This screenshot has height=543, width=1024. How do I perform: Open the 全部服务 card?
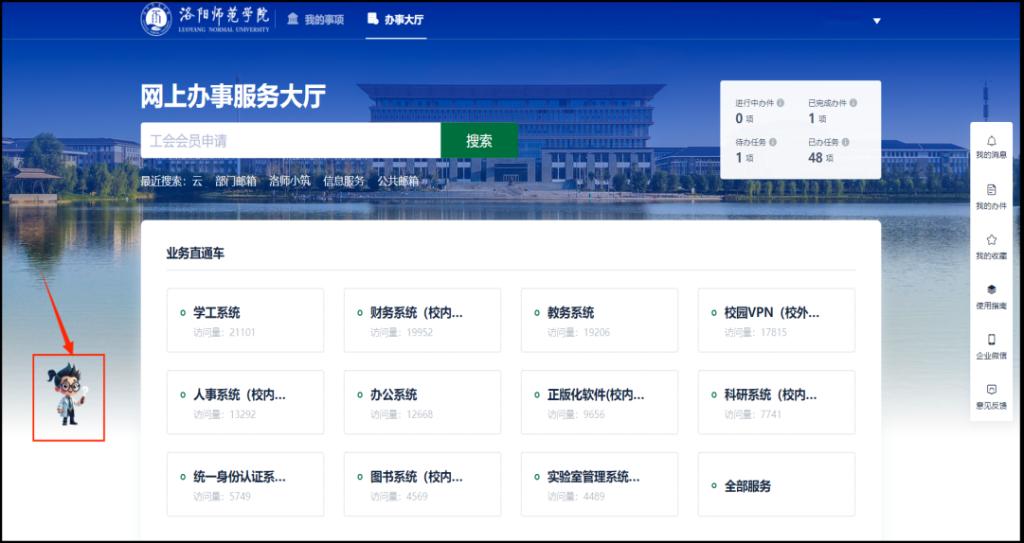click(776, 485)
